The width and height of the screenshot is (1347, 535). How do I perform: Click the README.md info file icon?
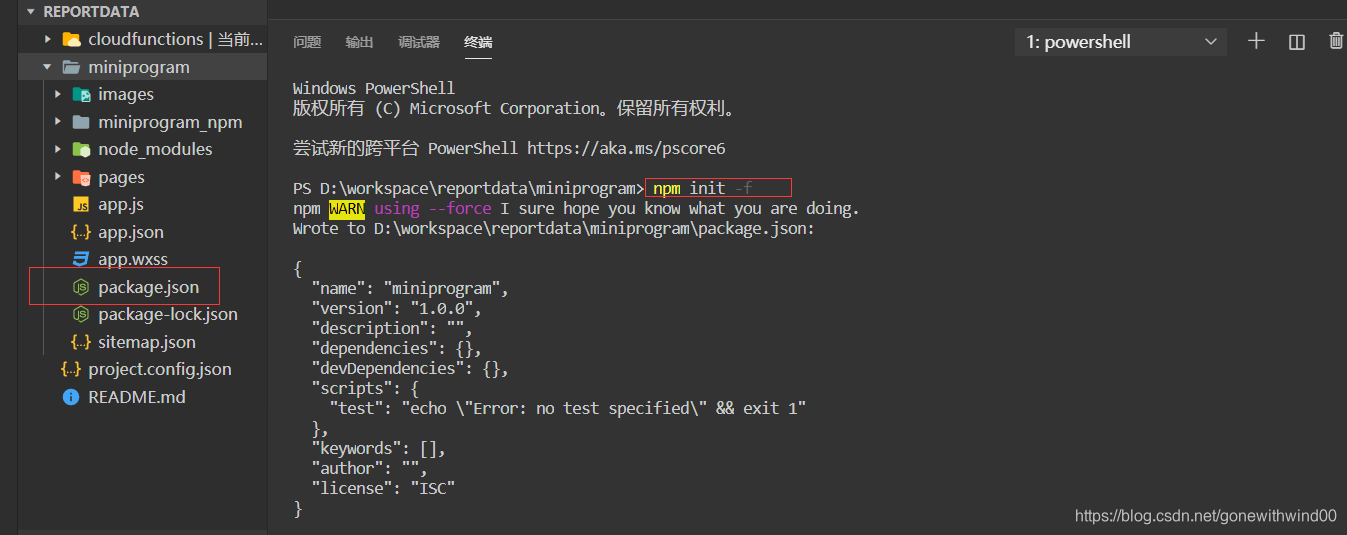click(x=71, y=397)
